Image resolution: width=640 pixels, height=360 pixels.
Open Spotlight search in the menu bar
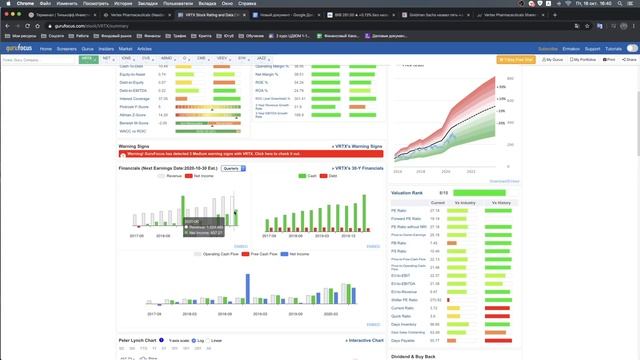click(x=620, y=3)
